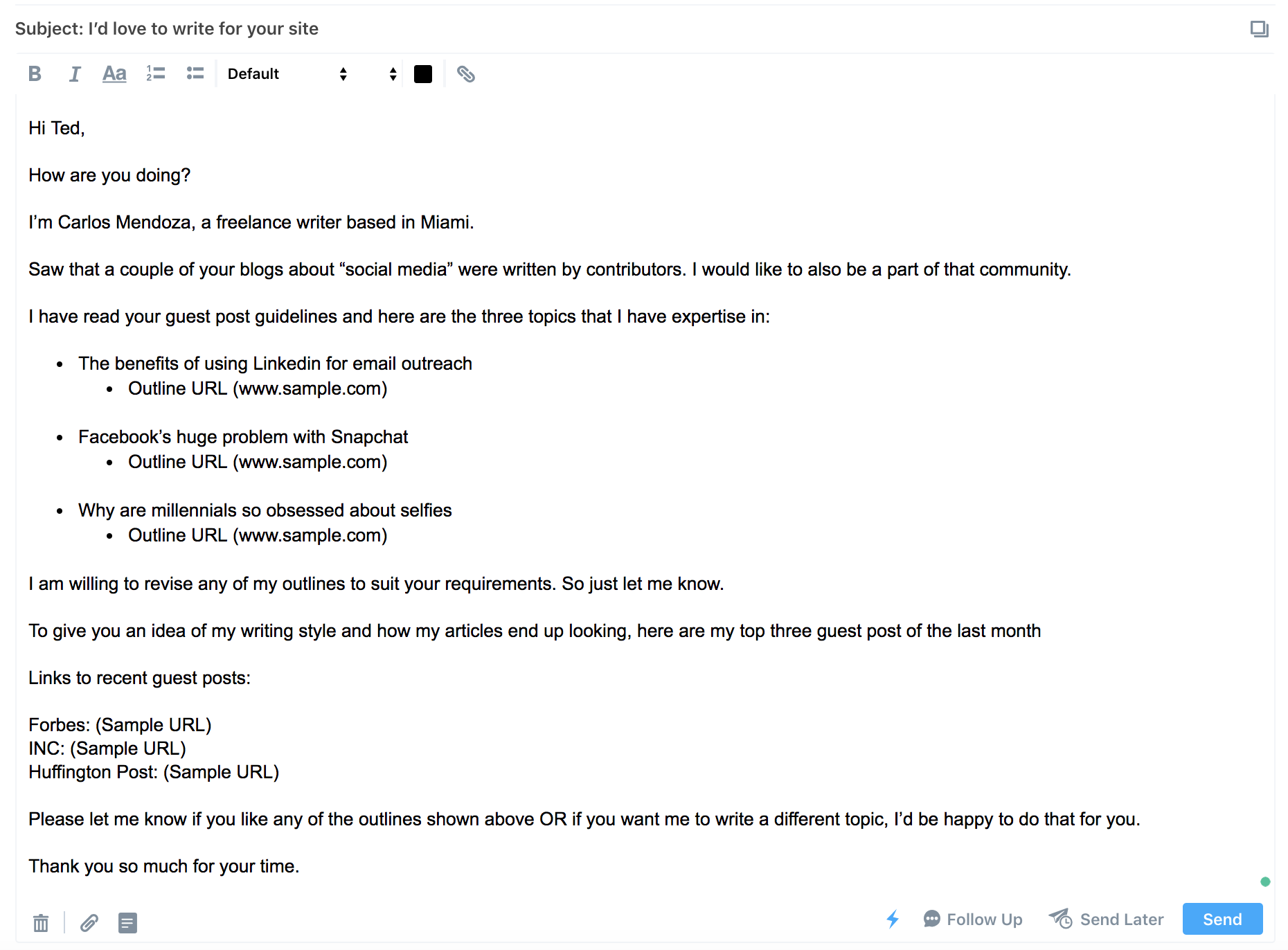The width and height of the screenshot is (1288, 950).
Task: Open the Aa text style options
Action: point(114,73)
